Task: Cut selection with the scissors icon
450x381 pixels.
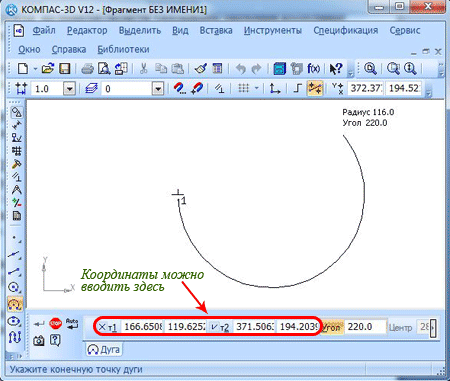Action: 144,69
